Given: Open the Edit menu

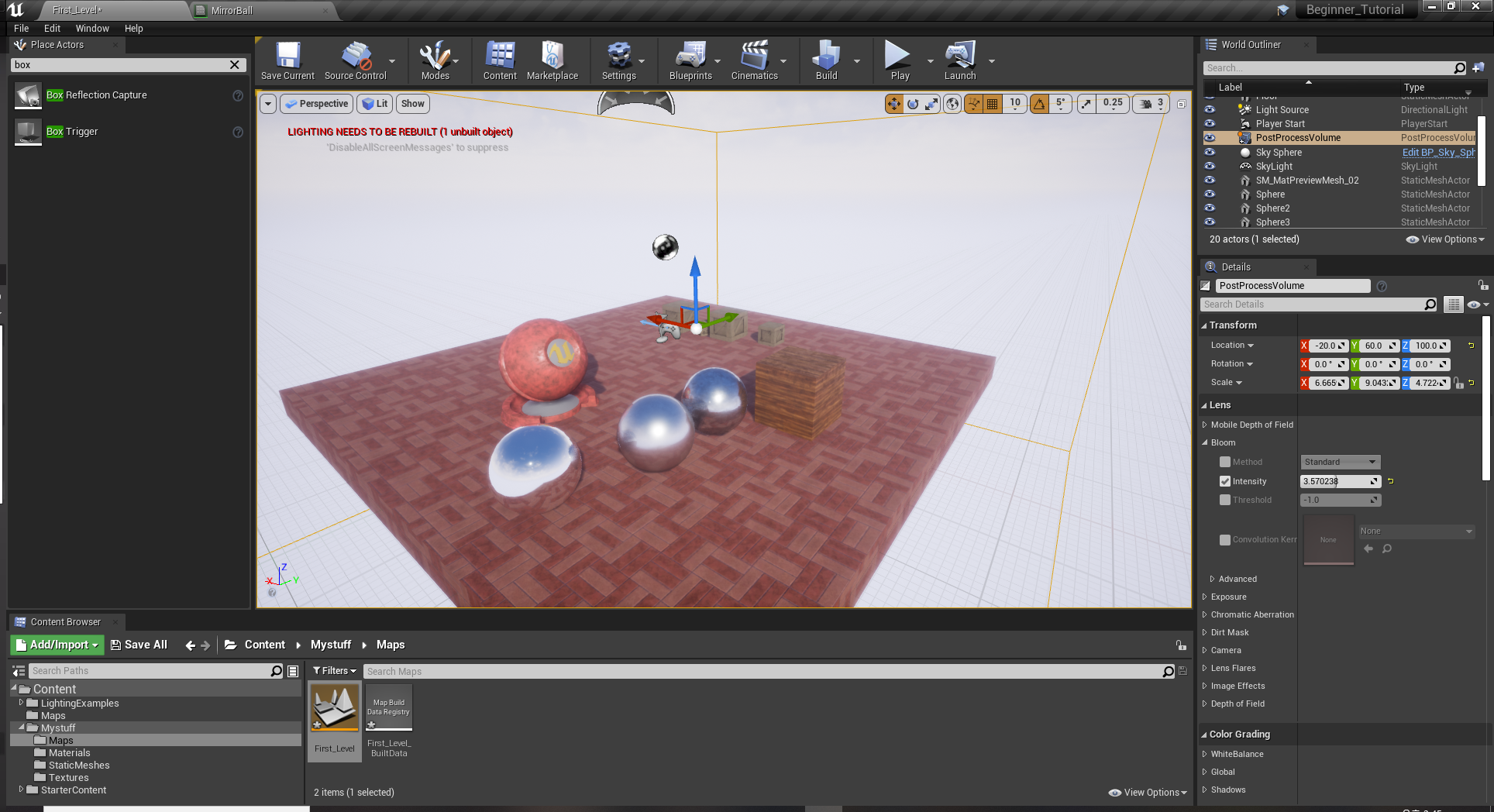Looking at the screenshot, I should coord(52,28).
